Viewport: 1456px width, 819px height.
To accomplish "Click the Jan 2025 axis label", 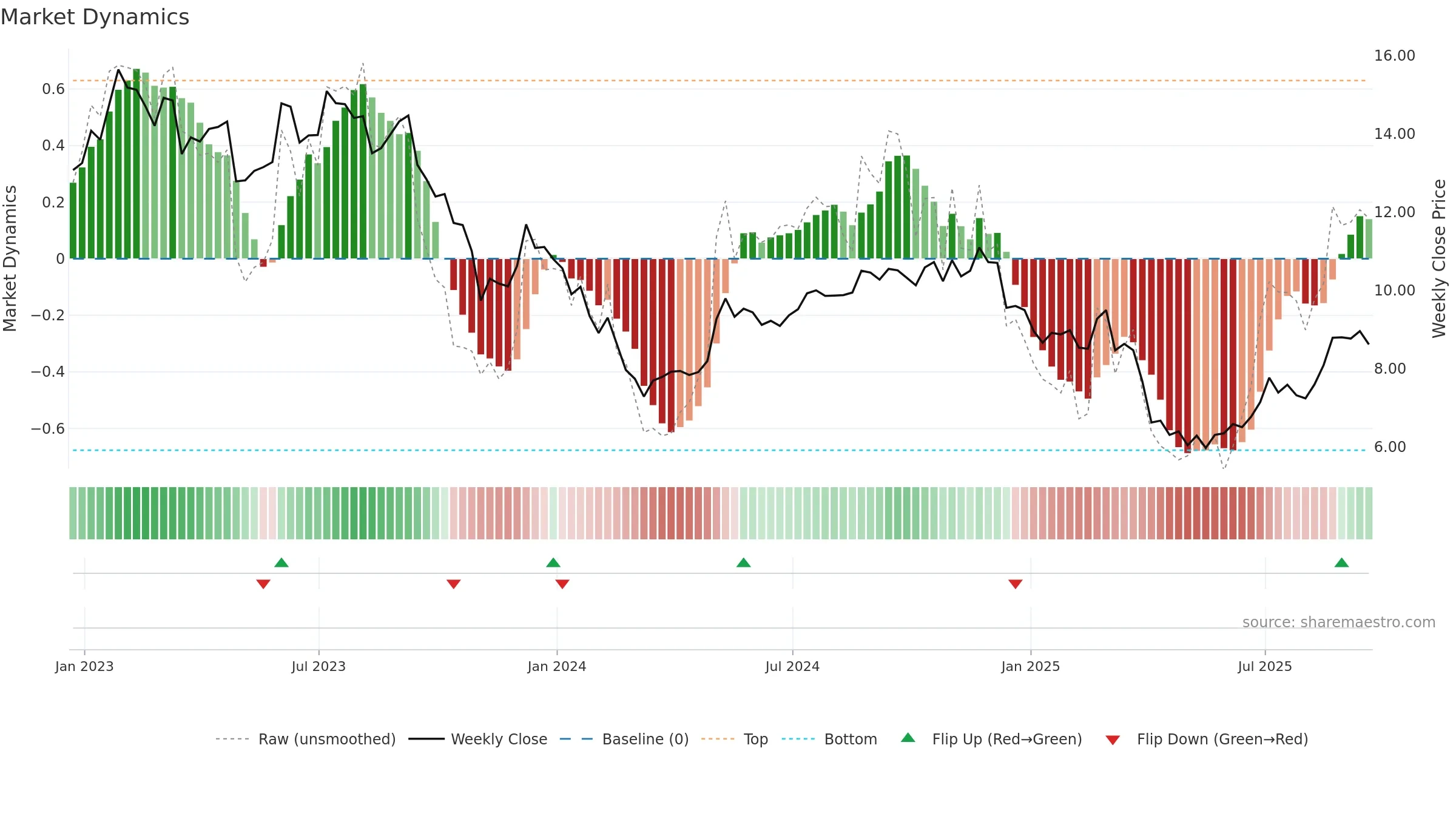I will (1031, 666).
